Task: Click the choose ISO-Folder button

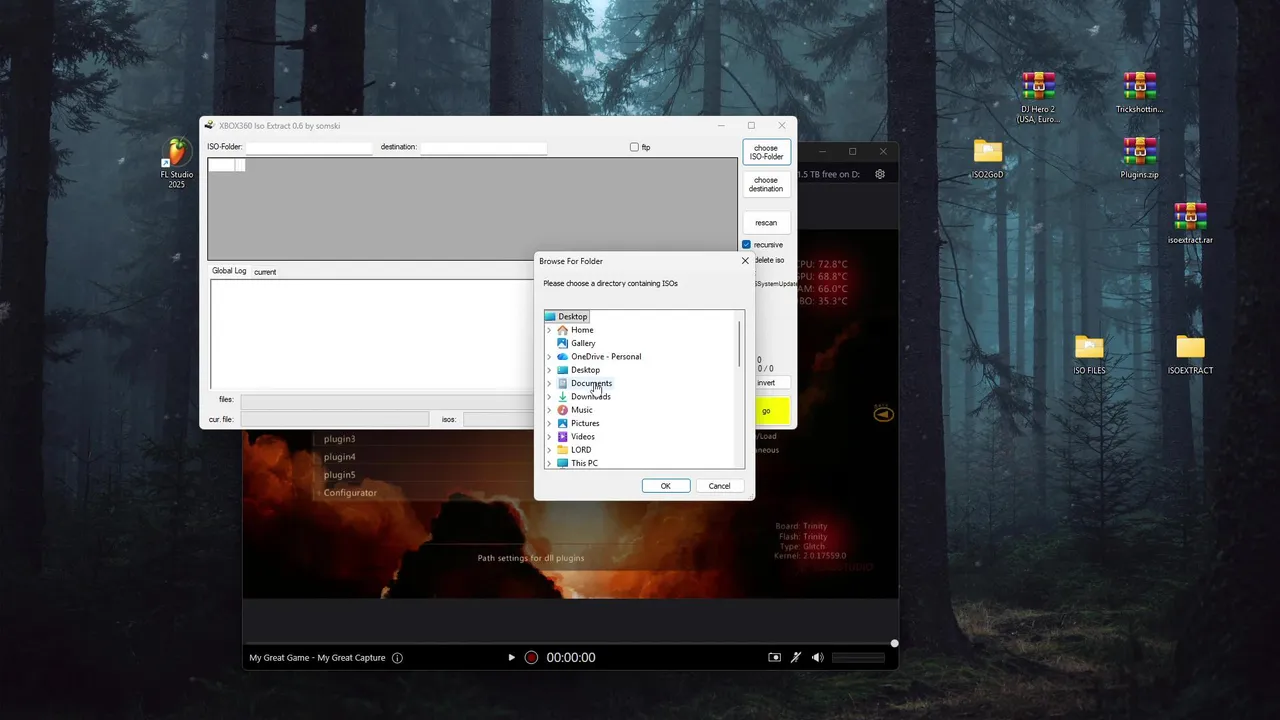Action: (766, 152)
